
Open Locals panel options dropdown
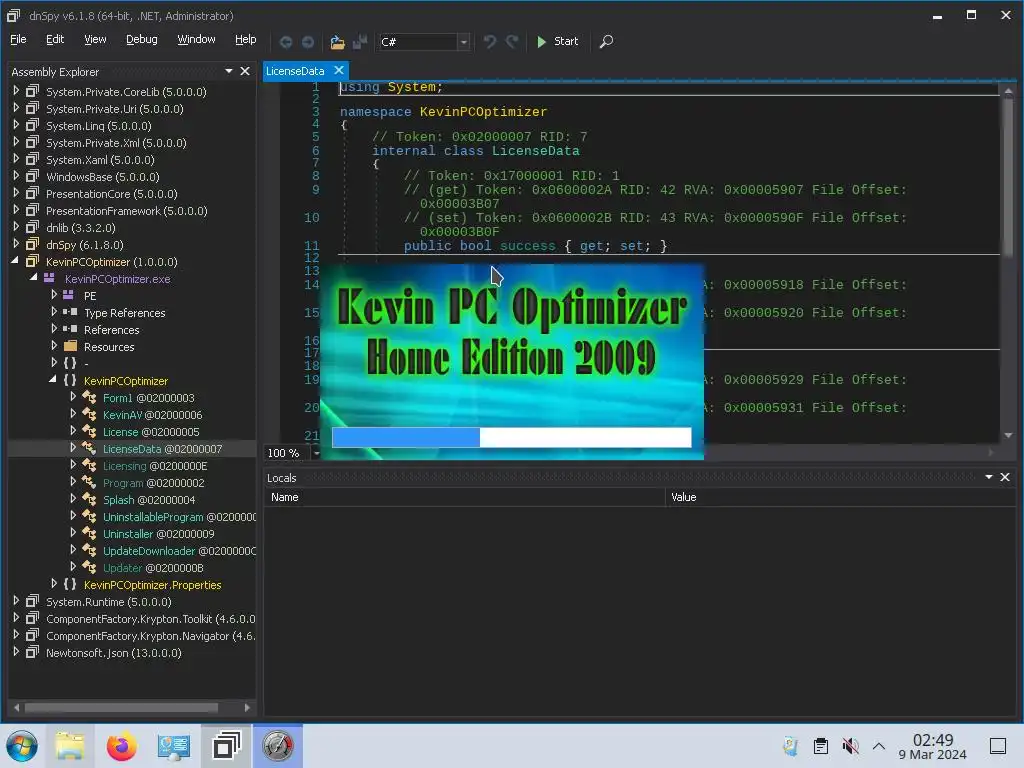pyautogui.click(x=989, y=477)
